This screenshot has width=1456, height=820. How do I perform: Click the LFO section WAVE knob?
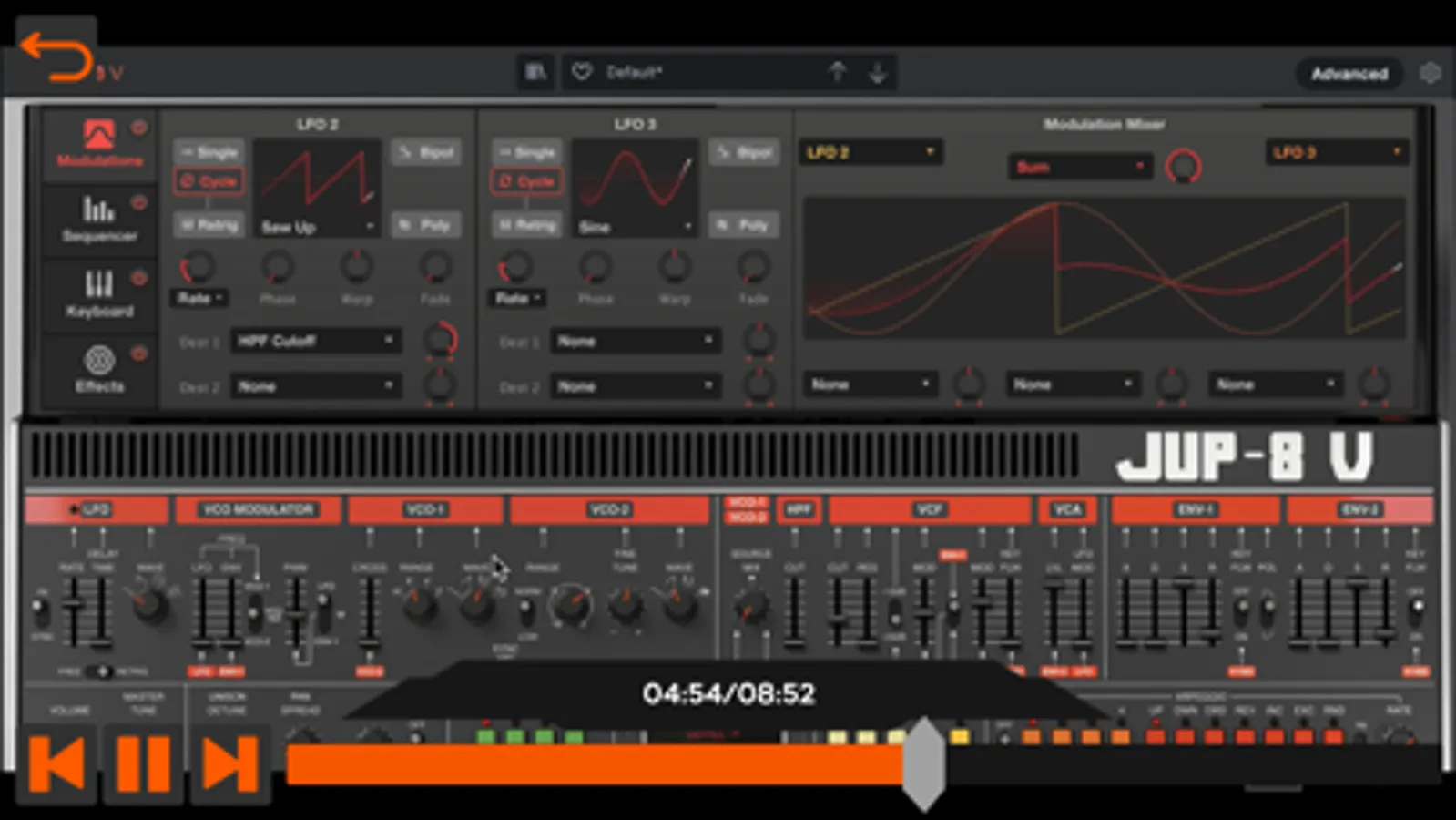pos(149,604)
